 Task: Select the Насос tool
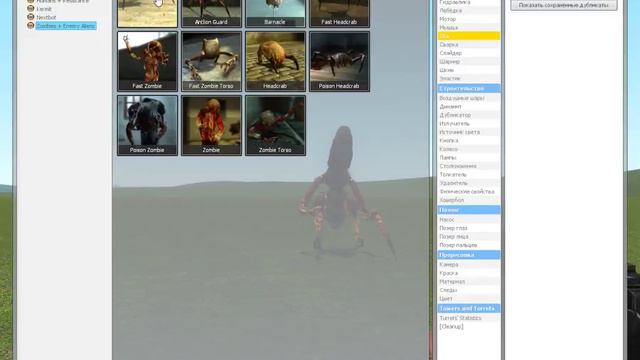coord(469,220)
